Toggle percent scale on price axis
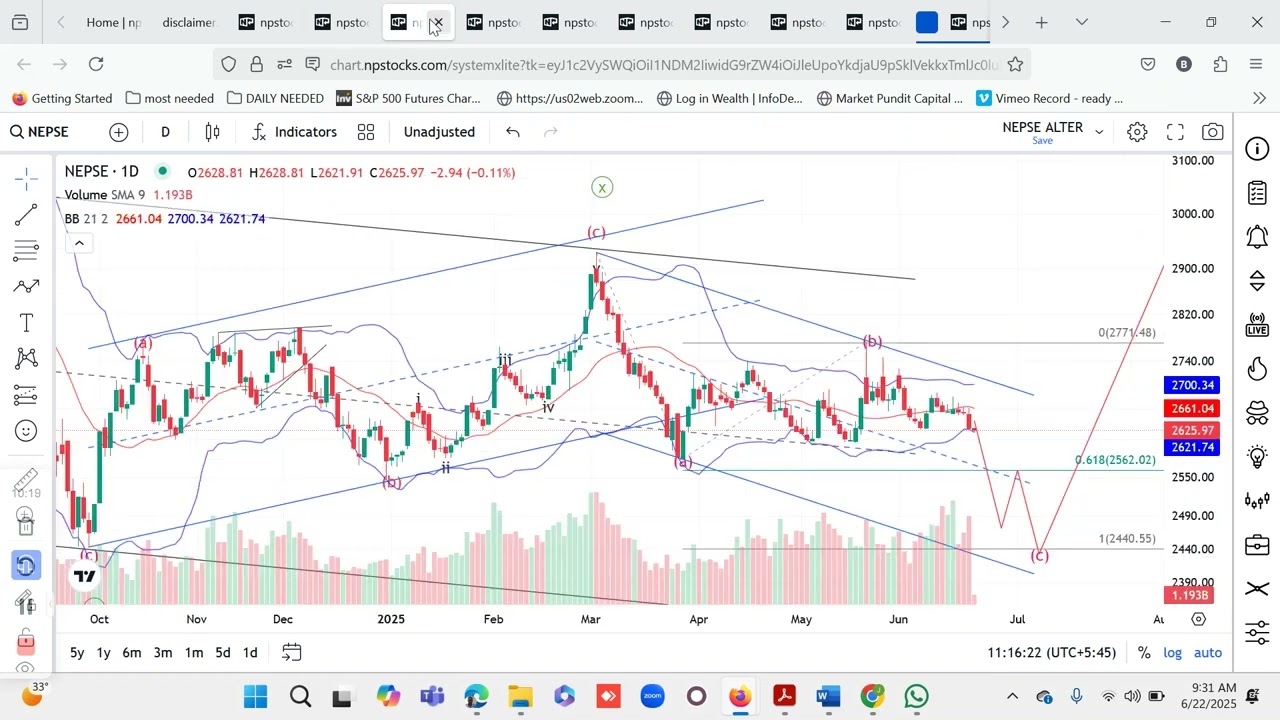 (1144, 653)
